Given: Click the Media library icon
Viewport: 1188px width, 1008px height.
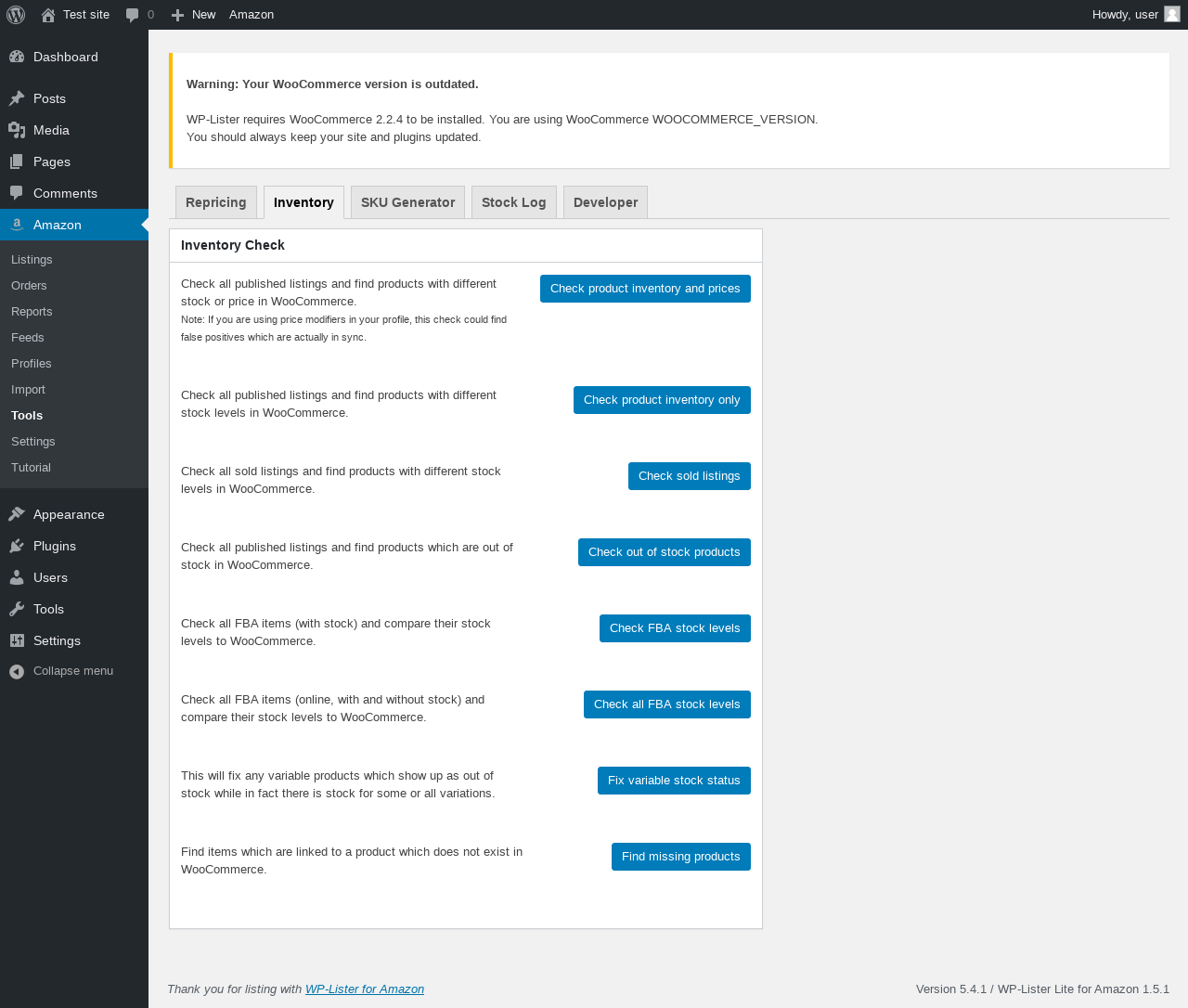Looking at the screenshot, I should (17, 130).
